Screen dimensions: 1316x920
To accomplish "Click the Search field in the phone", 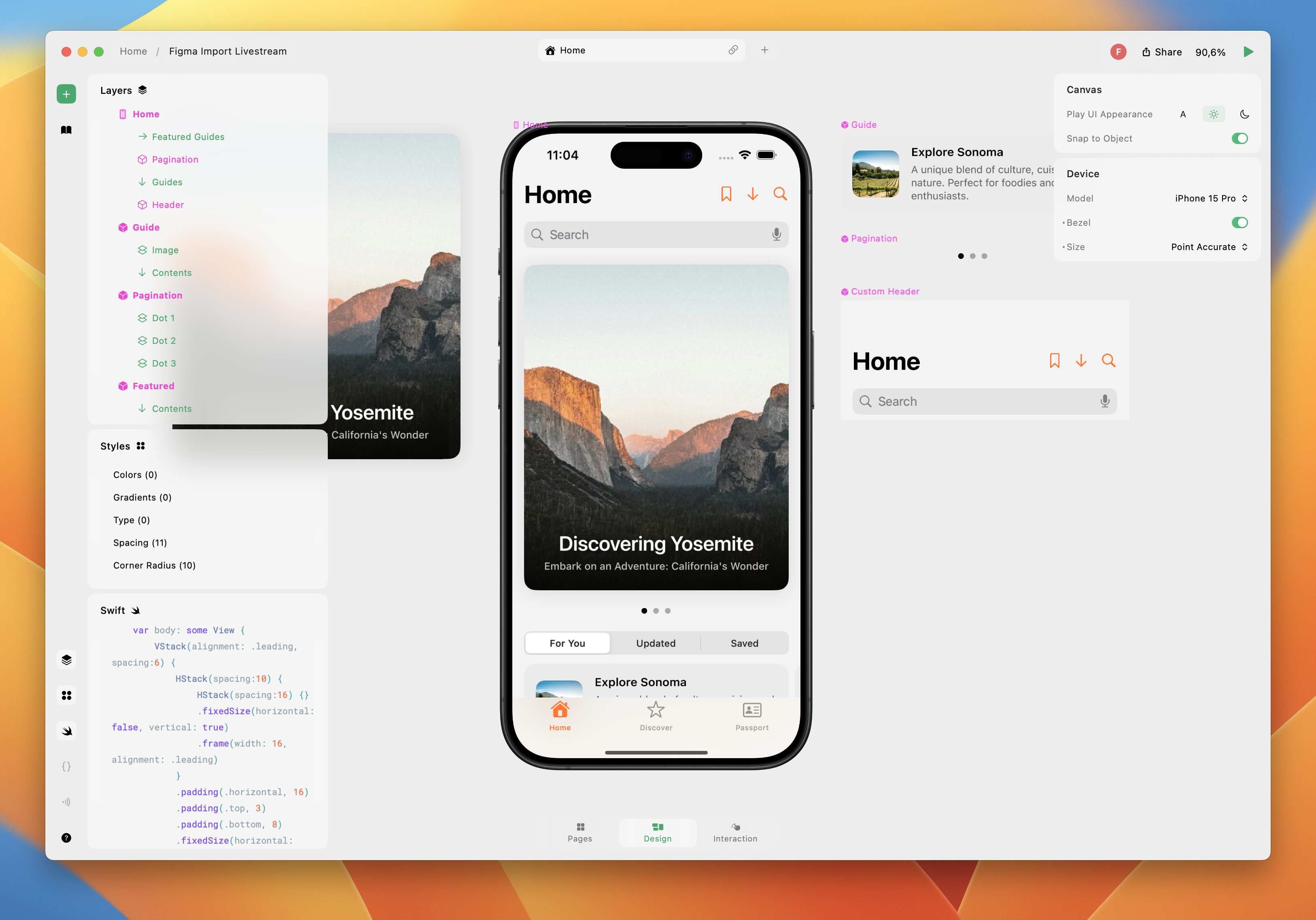I will (656, 235).
